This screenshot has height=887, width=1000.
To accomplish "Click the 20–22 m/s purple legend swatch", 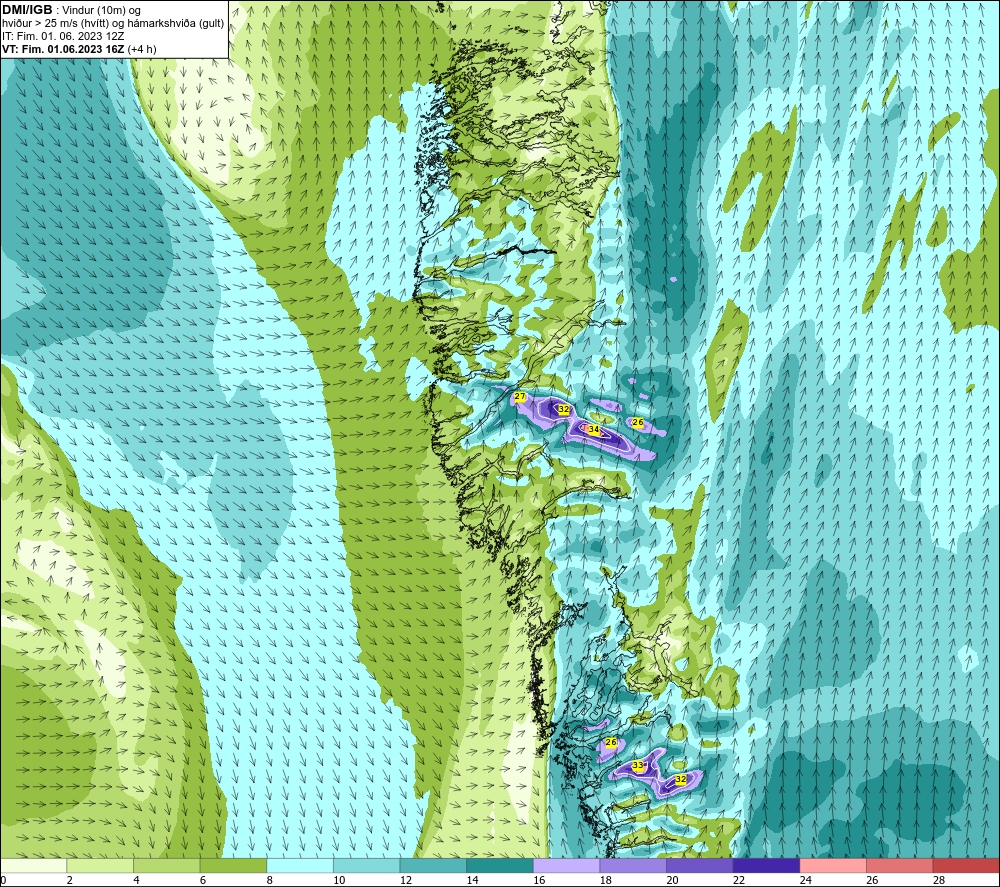I will [700, 865].
